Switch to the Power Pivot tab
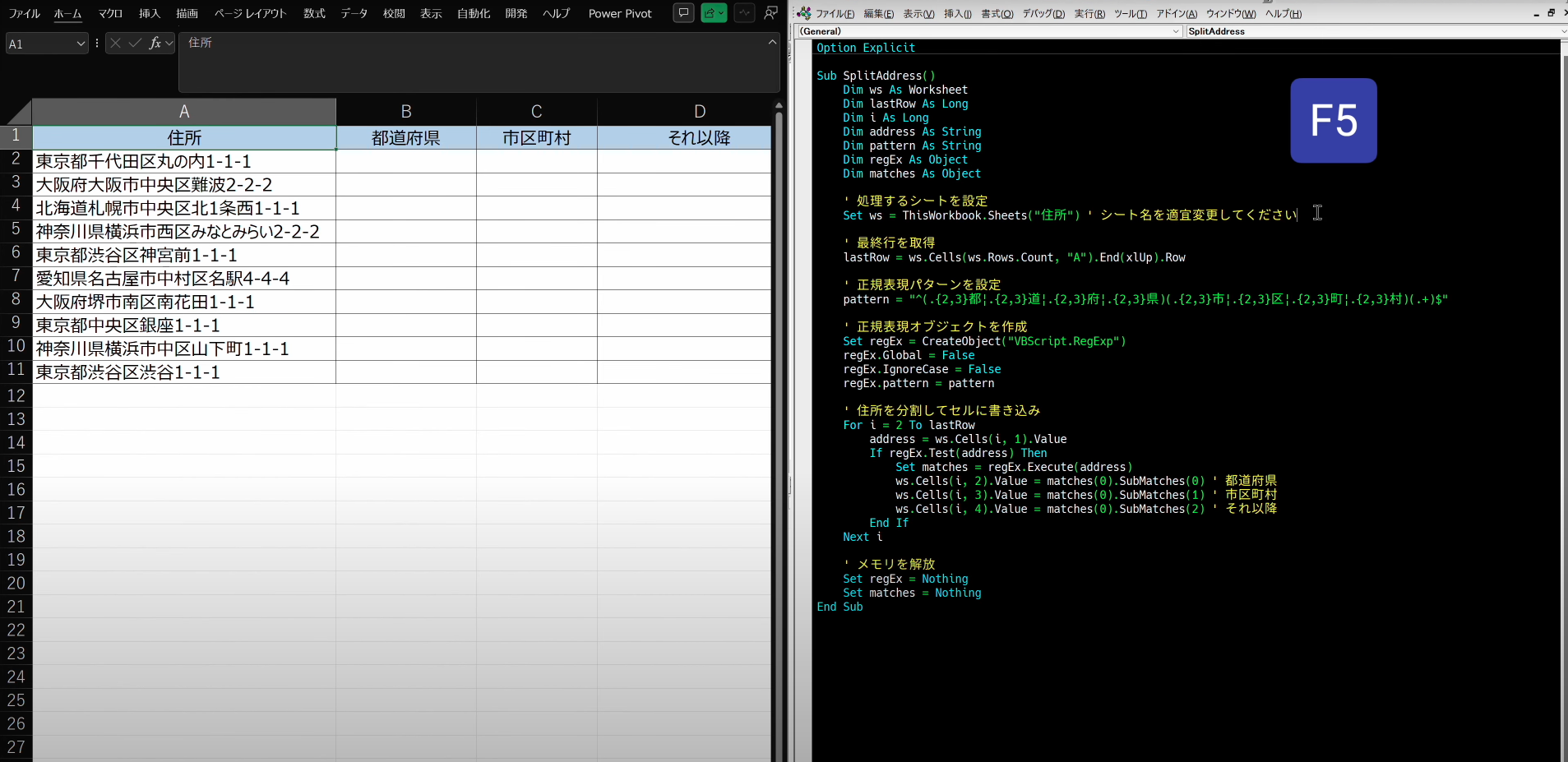Viewport: 1568px width, 762px height. click(620, 13)
